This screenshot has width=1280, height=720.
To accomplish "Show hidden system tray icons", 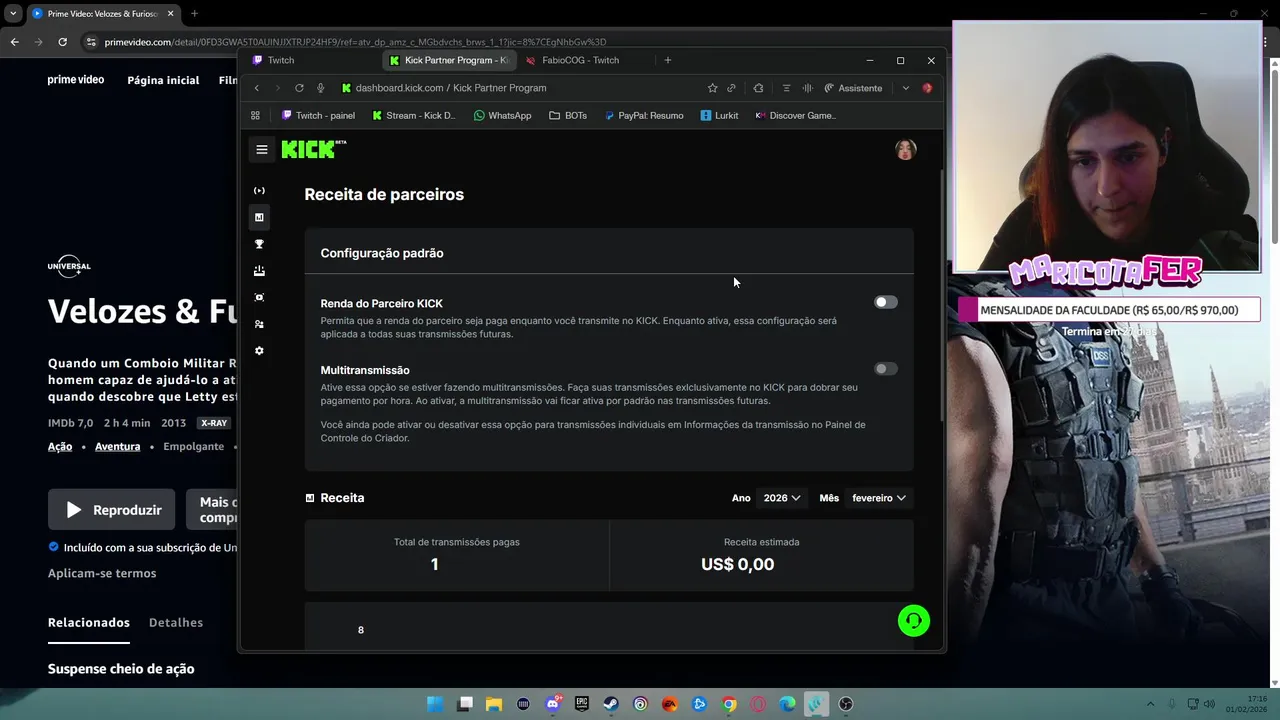I will click(x=1150, y=704).
